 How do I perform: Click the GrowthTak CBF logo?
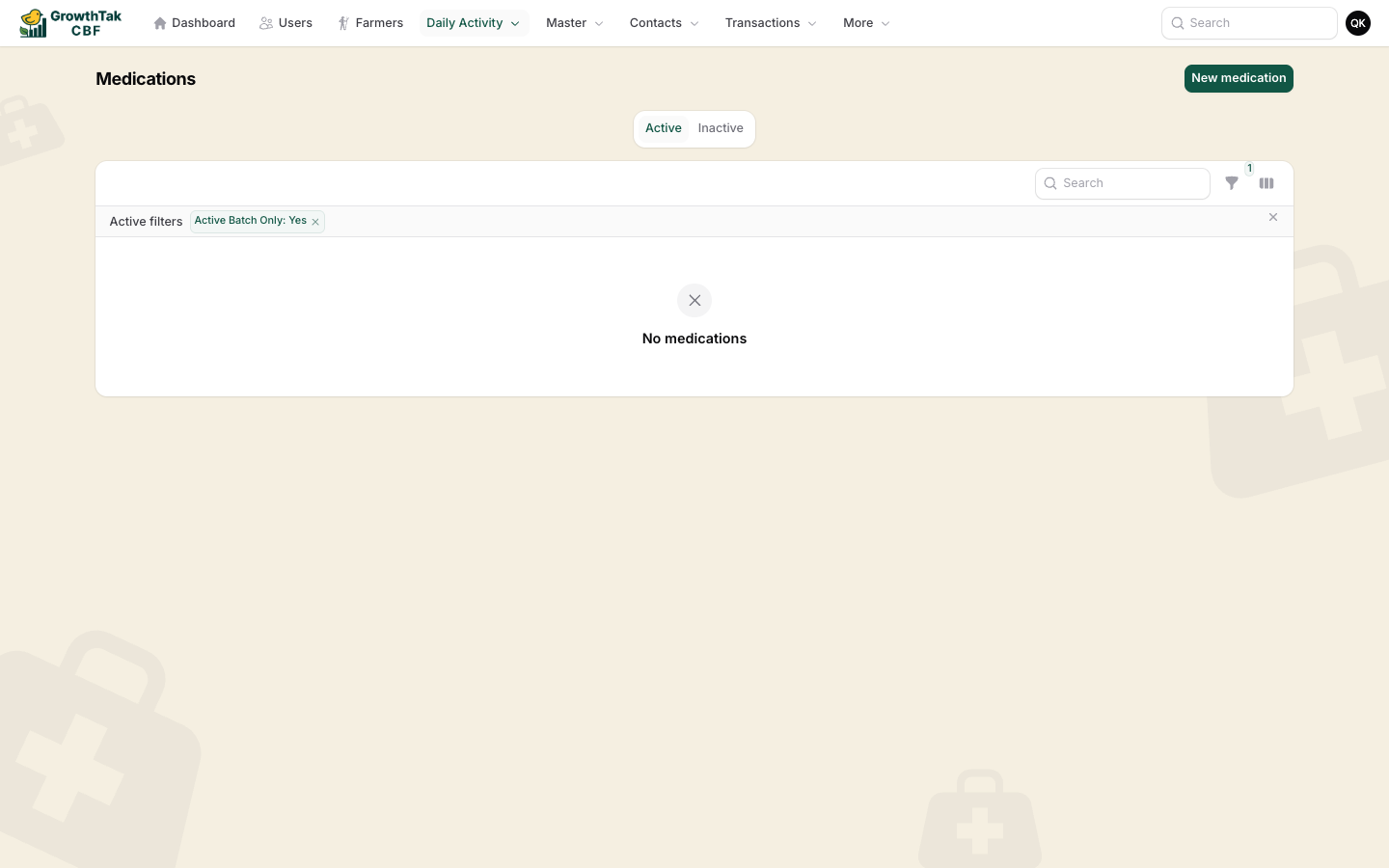tap(70, 23)
